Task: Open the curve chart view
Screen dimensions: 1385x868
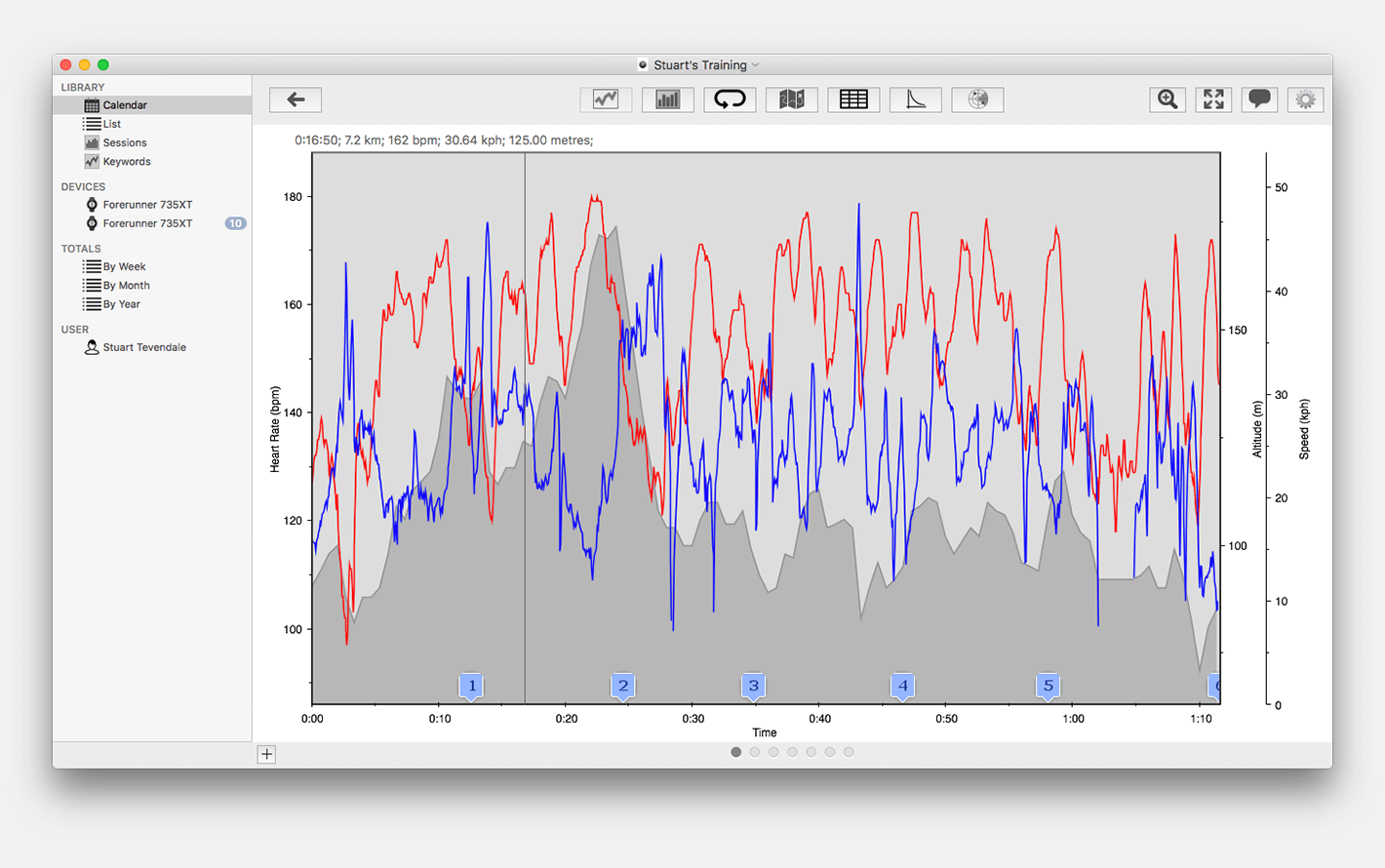Action: 916,99
